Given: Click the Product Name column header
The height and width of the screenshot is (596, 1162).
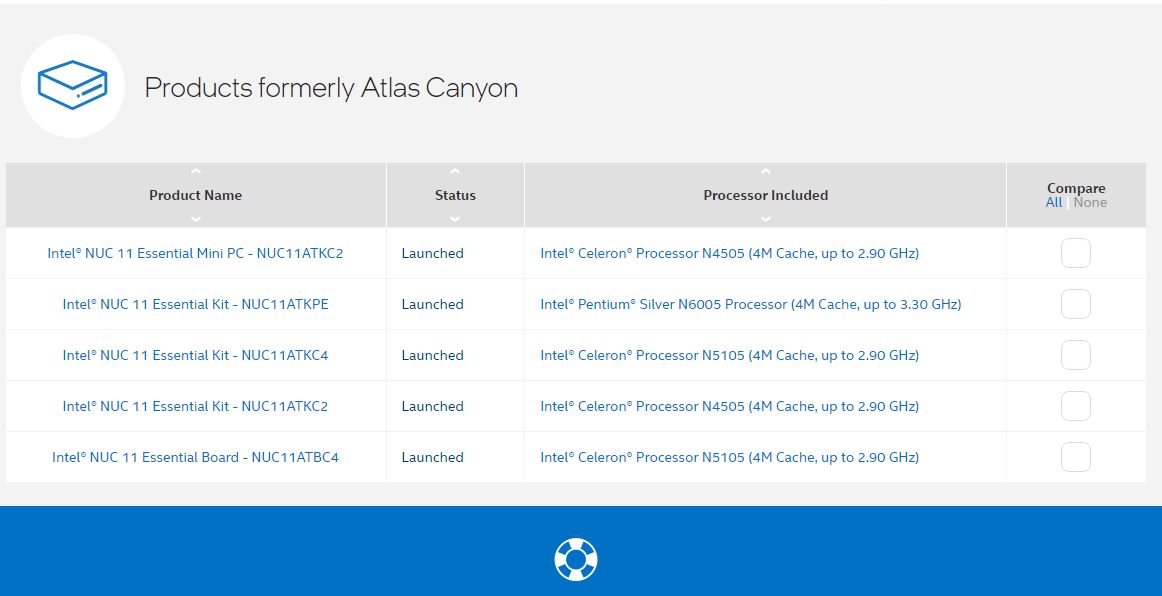Looking at the screenshot, I should [x=196, y=195].
